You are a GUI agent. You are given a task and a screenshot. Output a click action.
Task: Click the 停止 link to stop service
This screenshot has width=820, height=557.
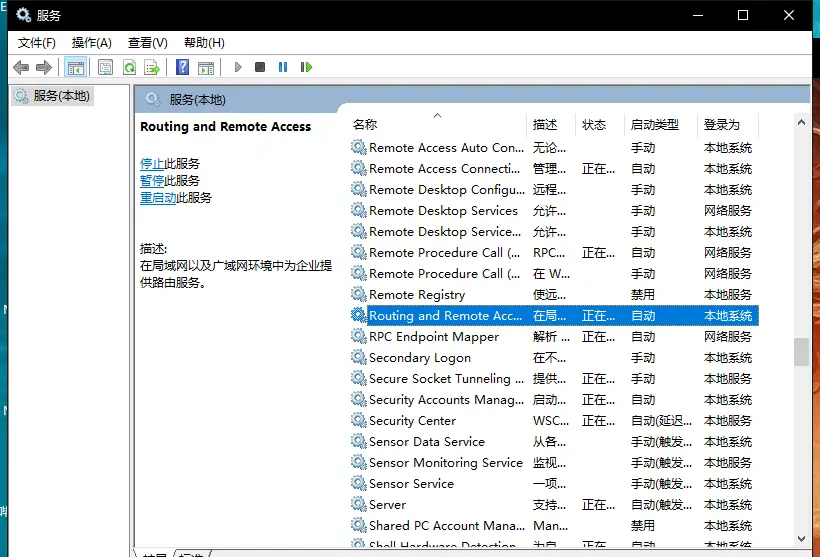[x=152, y=164]
